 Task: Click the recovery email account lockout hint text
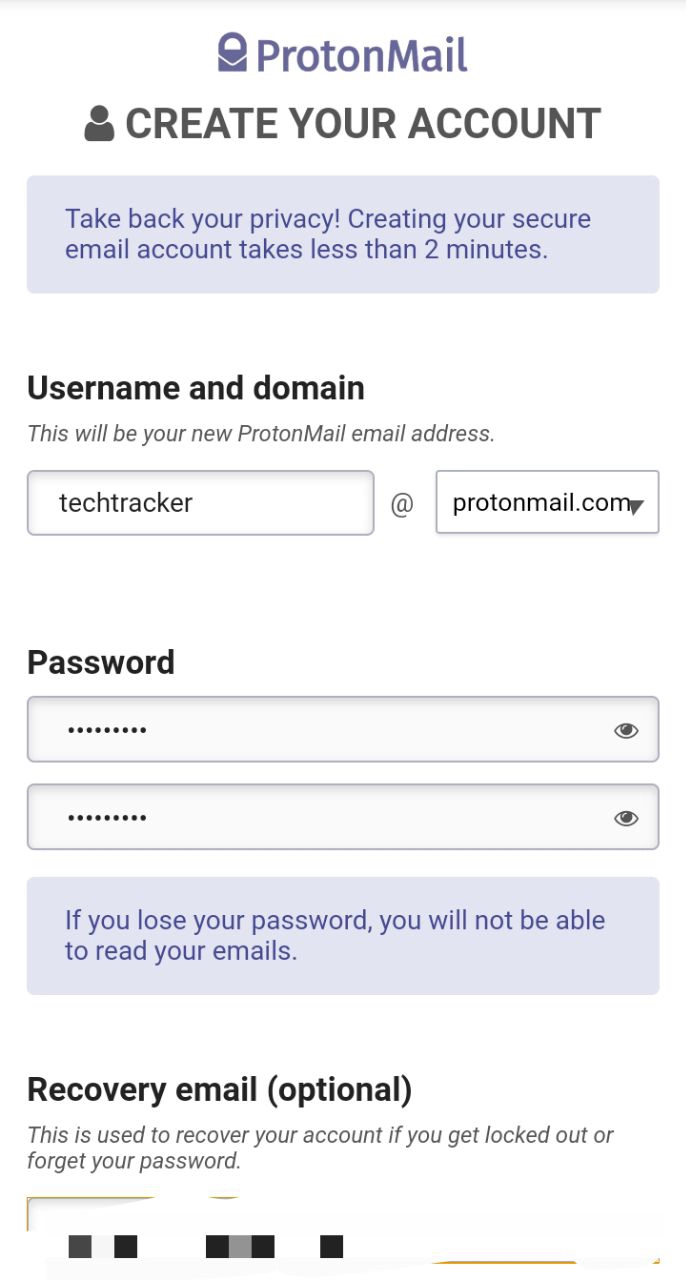[320, 1148]
